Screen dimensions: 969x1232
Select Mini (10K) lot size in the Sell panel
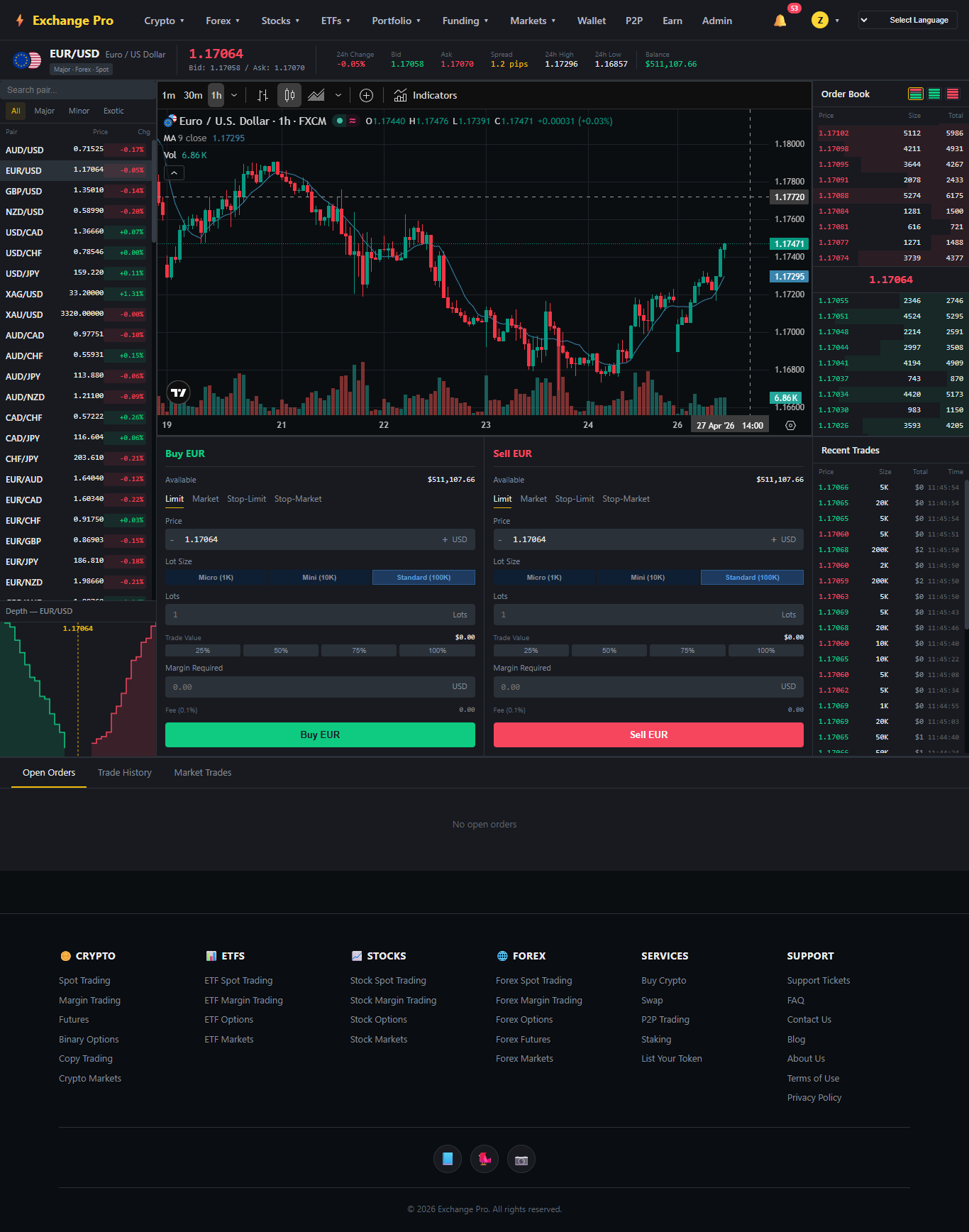[648, 577]
